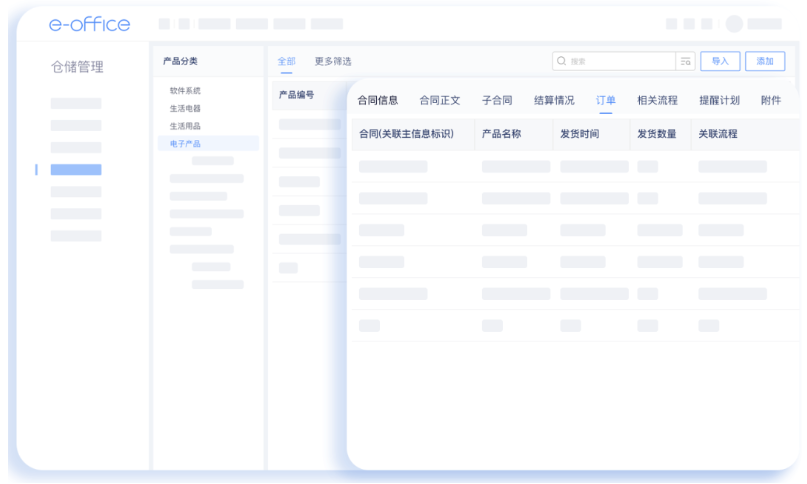Click the 发货时间 column header
Screen dimensions: 807x484
580,134
